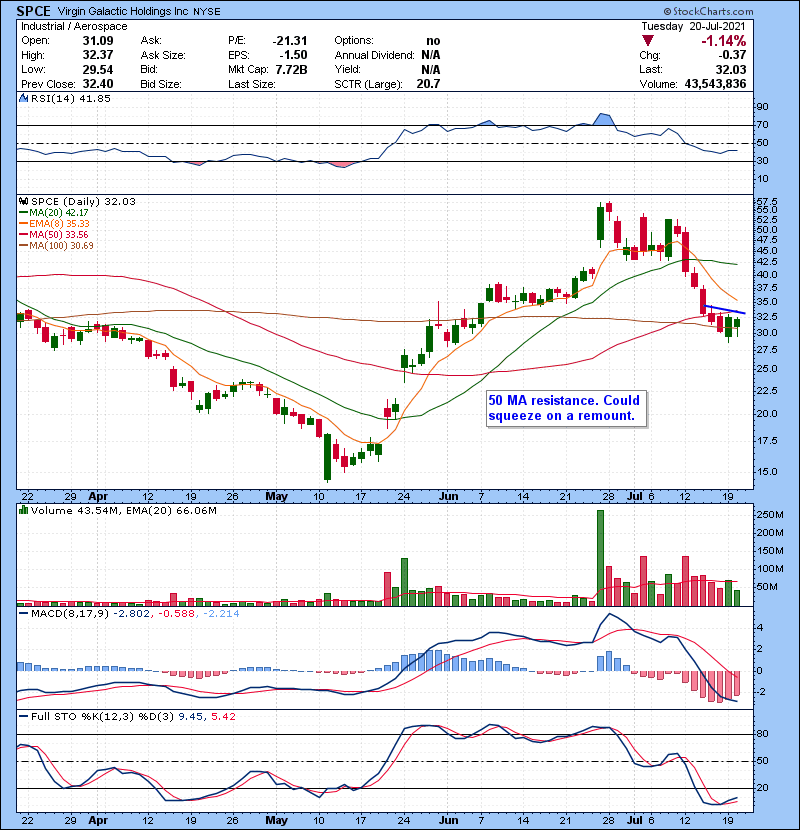Click the line icon beside the Full STO label
Screen dimensions: 800x830
[22, 716]
